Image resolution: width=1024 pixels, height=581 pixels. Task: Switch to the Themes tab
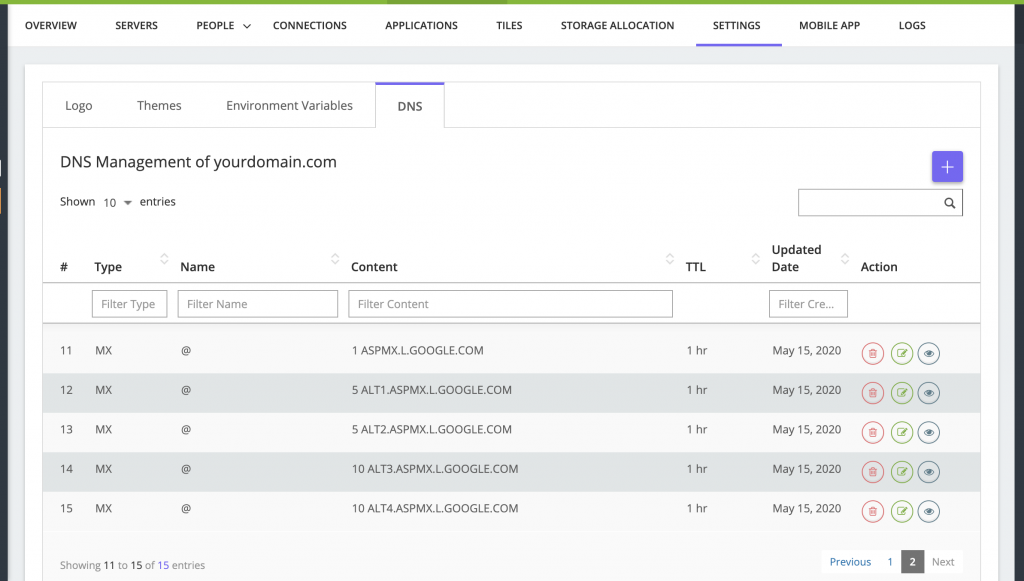click(159, 106)
